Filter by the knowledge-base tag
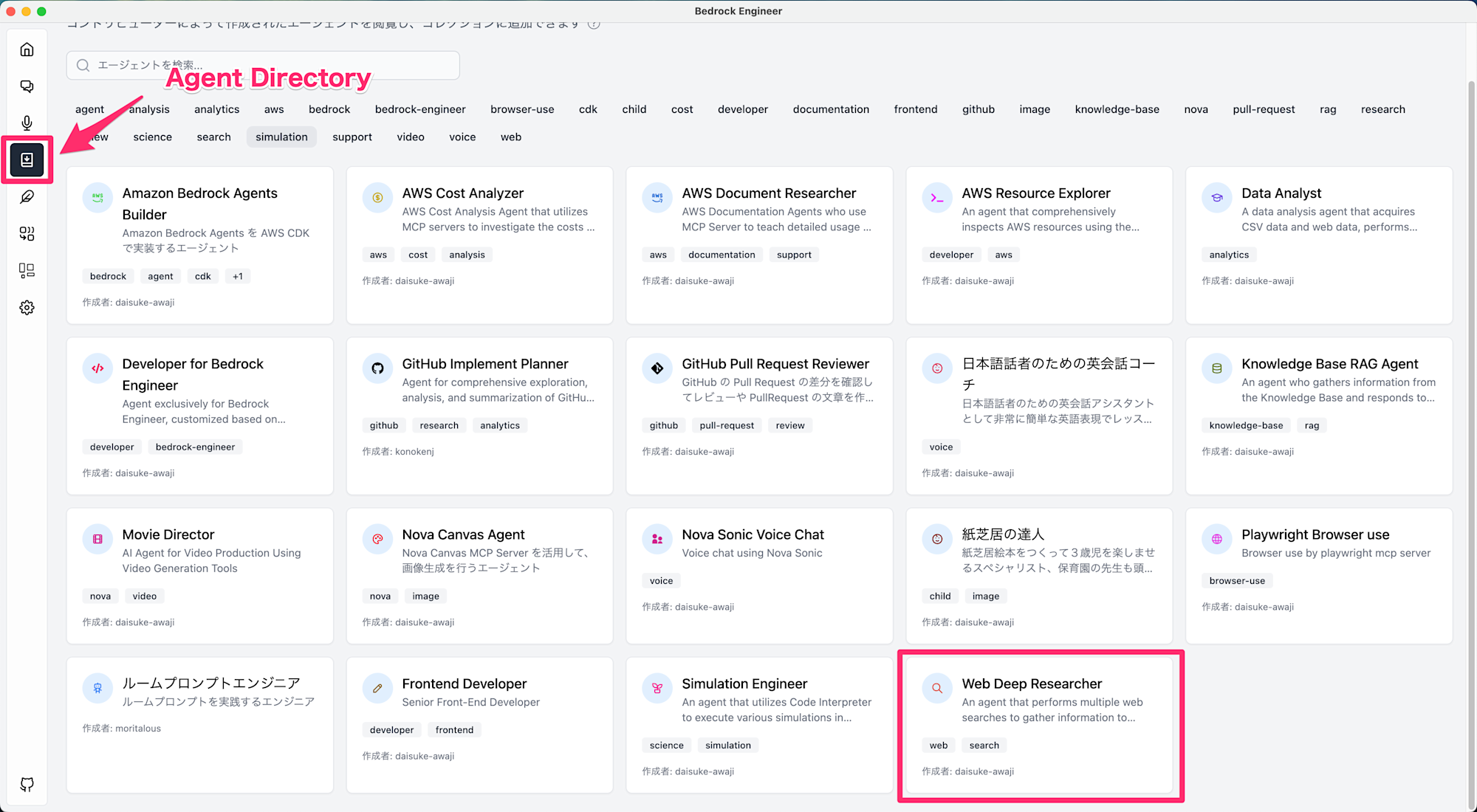The image size is (1477, 812). pos(1117,109)
